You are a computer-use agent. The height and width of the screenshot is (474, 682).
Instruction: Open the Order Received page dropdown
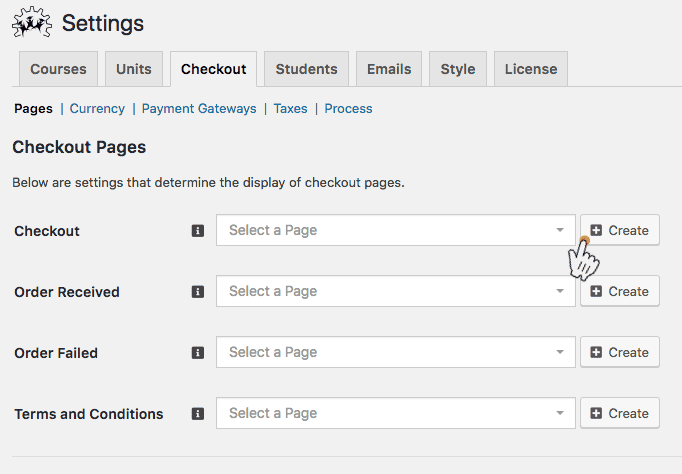pos(396,291)
